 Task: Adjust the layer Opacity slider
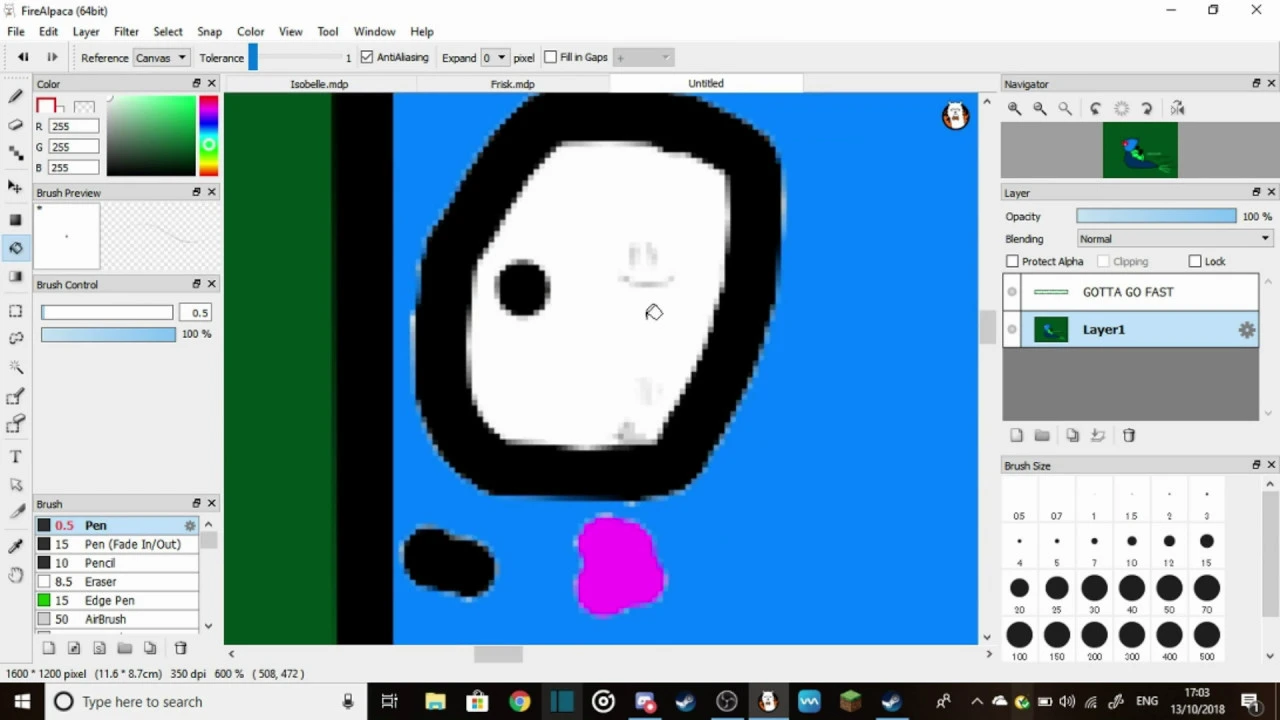1156,216
